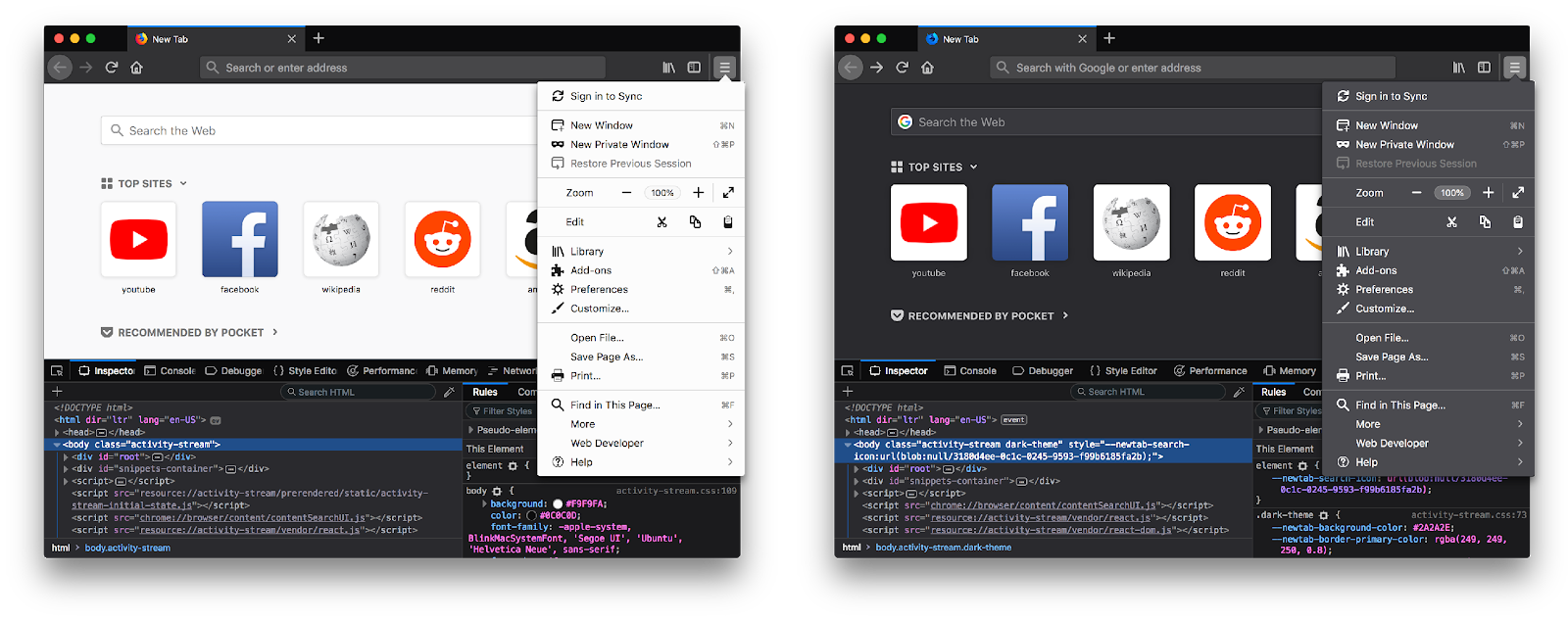
Task: Open Library icon in dark window toolbar
Action: [x=1458, y=68]
